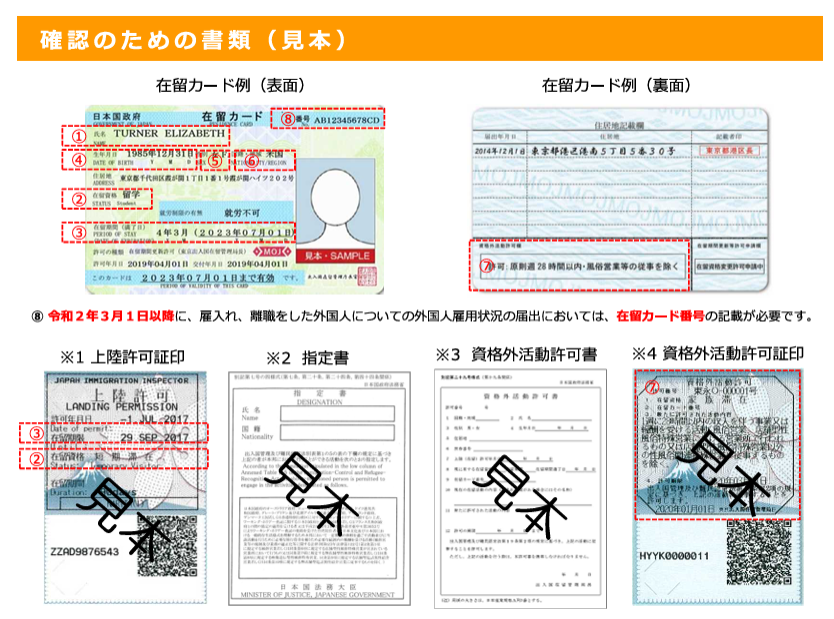Image resolution: width=834 pixels, height=619 pixels.
Task: Select the caption 在留カード例（裏面）
Action: pyautogui.click(x=617, y=85)
